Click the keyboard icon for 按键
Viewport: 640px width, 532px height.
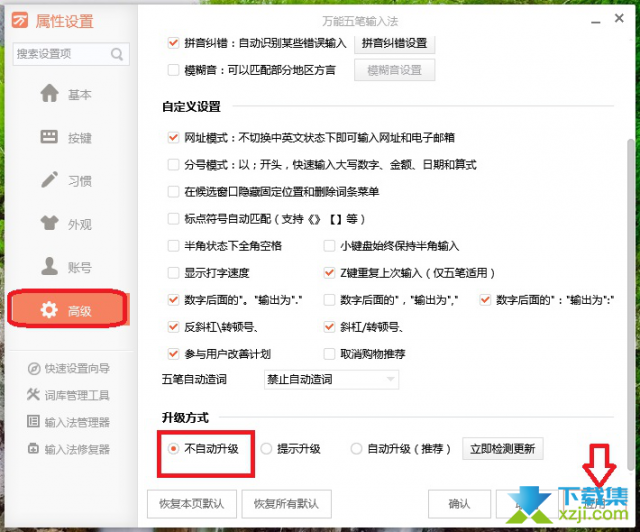[49, 137]
